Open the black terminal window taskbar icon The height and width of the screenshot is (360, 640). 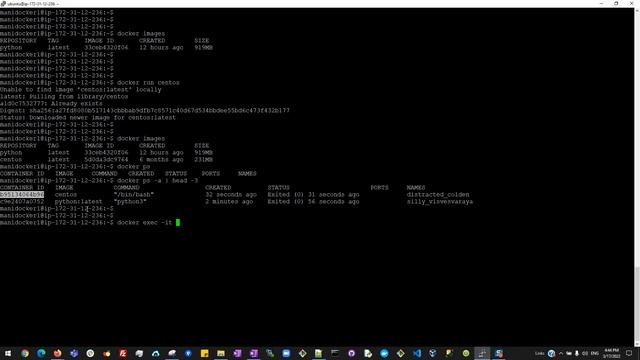335,353
